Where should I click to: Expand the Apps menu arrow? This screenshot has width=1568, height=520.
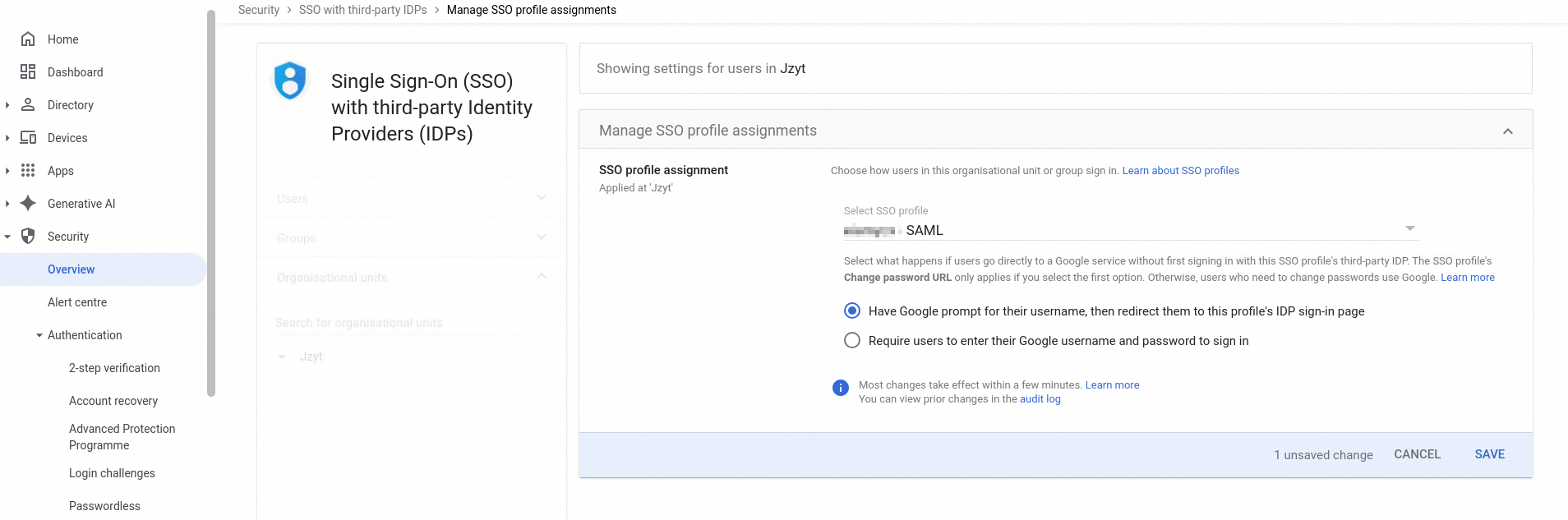tap(7, 171)
